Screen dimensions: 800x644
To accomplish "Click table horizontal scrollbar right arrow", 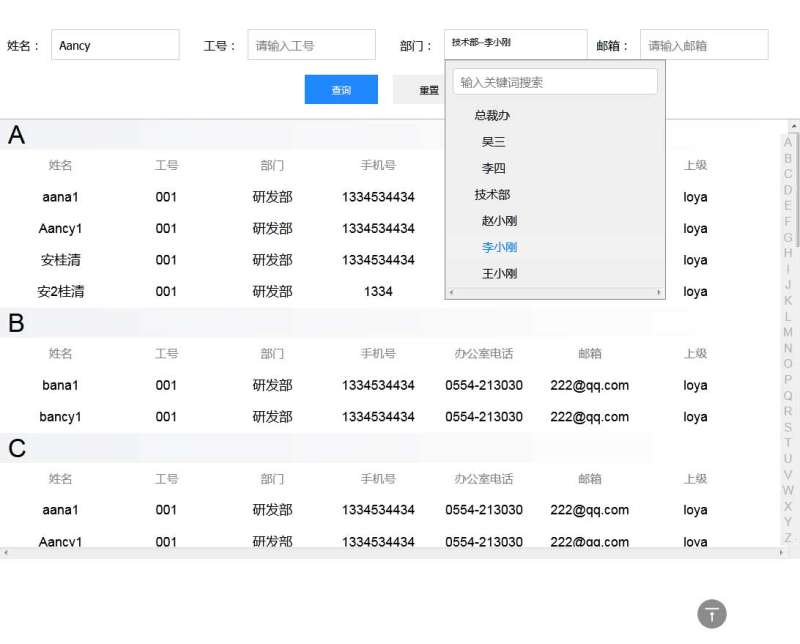I will pos(781,553).
